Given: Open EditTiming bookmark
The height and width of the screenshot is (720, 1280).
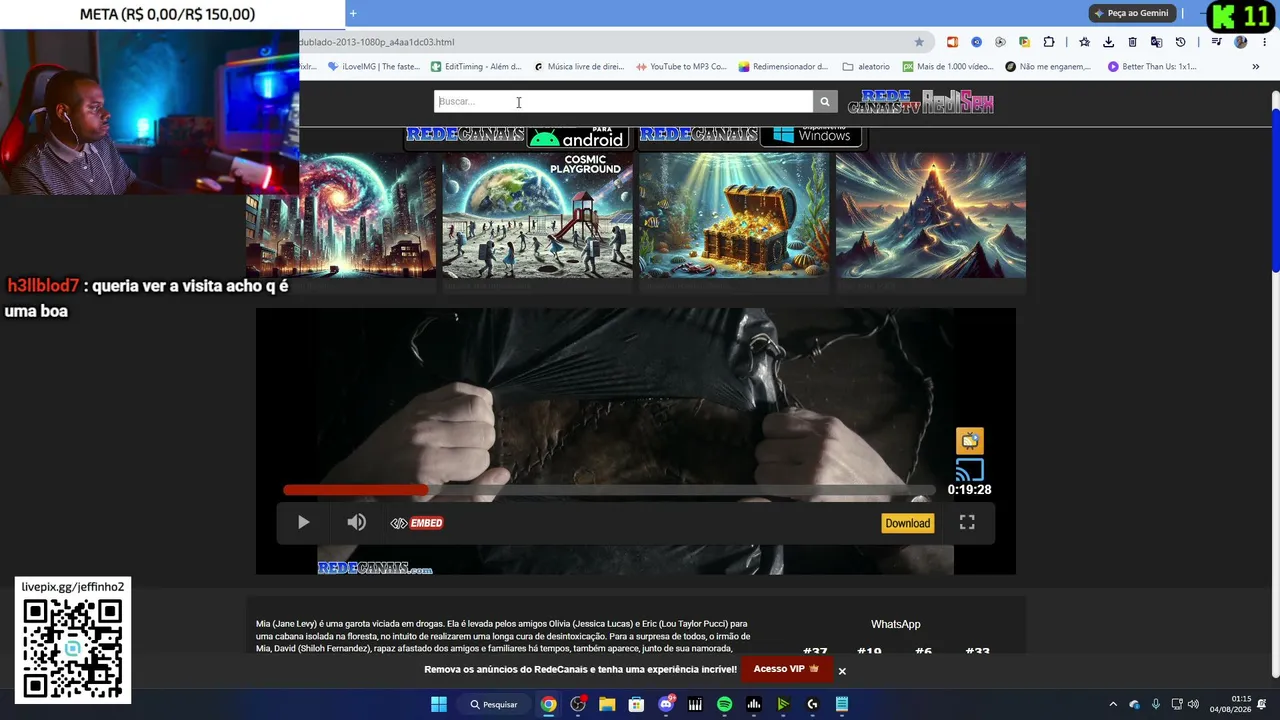Looking at the screenshot, I should (x=476, y=67).
